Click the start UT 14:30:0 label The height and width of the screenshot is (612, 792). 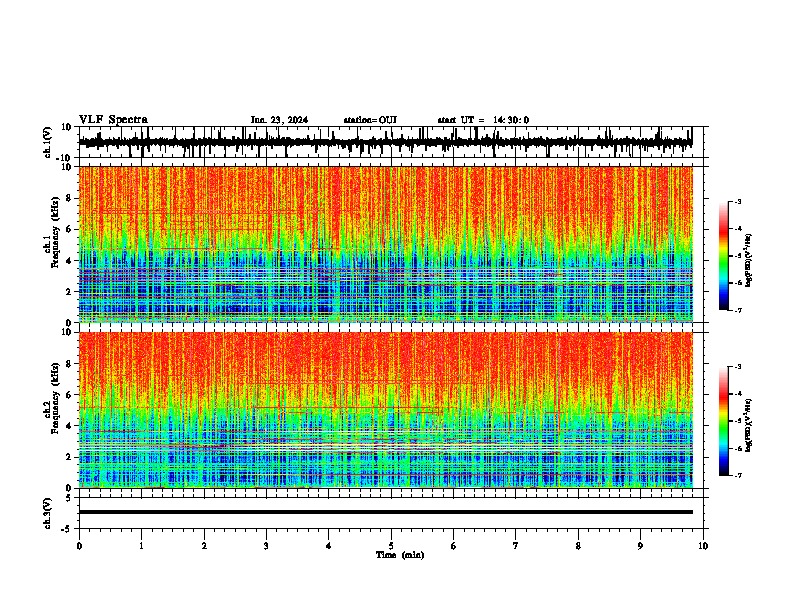pyautogui.click(x=483, y=120)
